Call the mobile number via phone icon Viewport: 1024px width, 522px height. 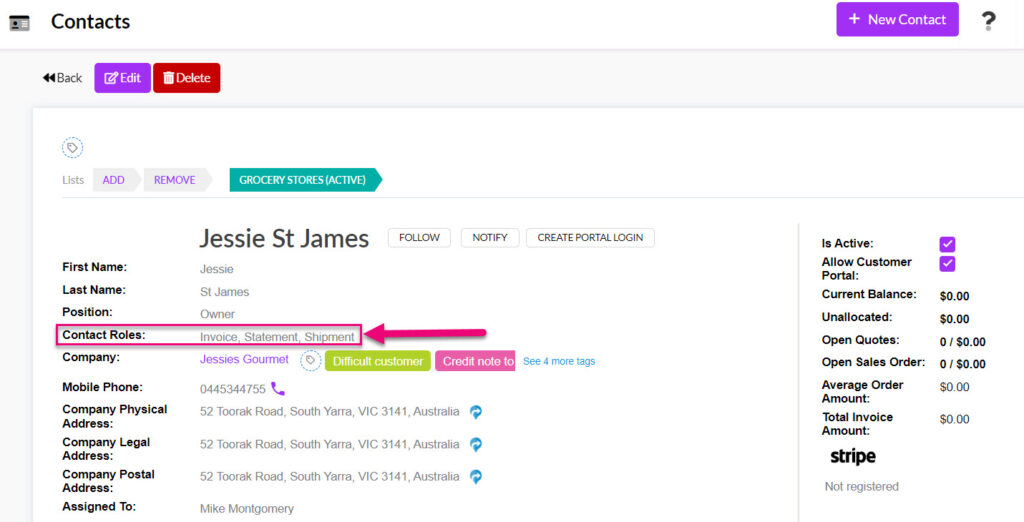(278, 389)
